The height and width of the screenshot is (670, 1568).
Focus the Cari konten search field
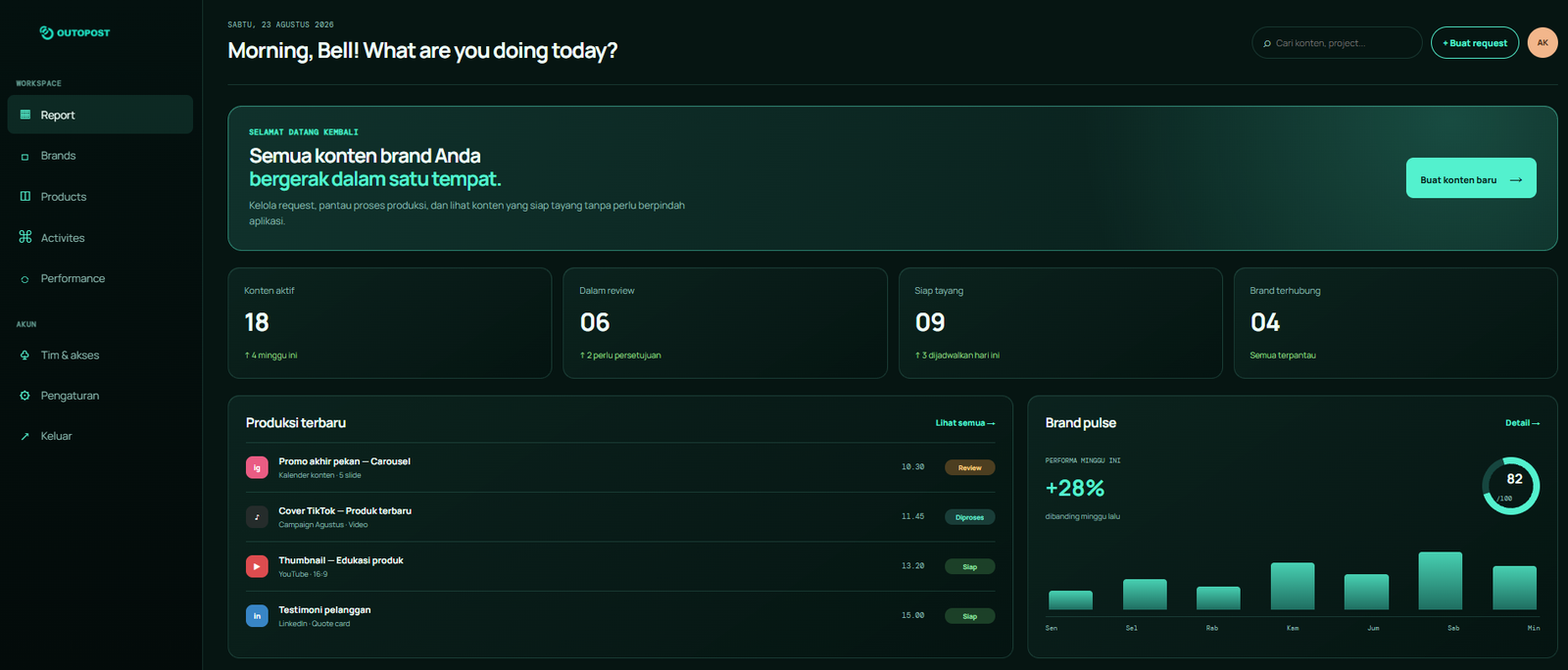point(1337,43)
